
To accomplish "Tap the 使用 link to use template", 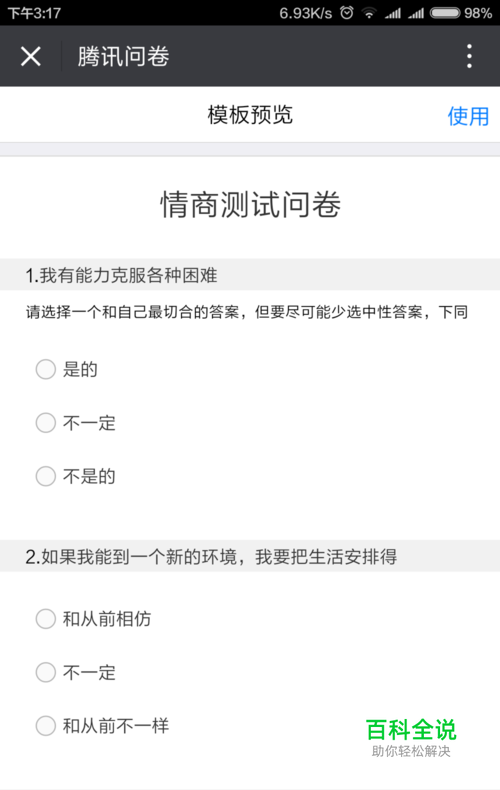I will pos(468,116).
